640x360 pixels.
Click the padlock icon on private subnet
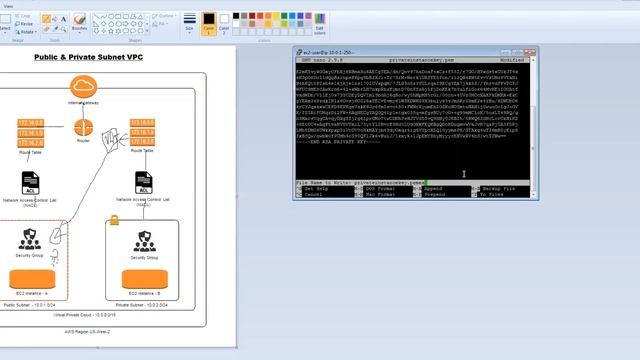pos(114,220)
